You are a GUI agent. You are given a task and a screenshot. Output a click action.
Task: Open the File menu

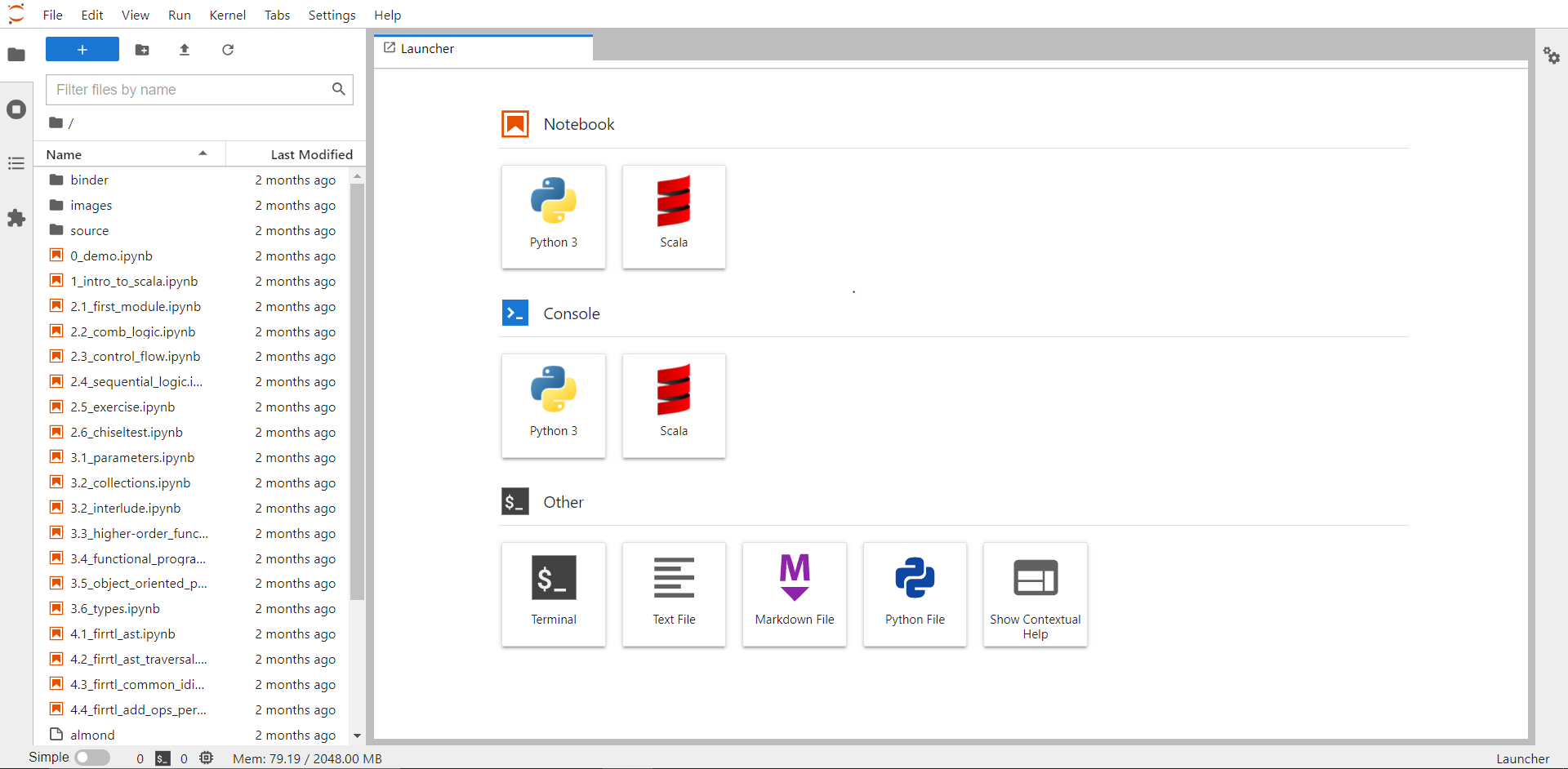tap(53, 15)
